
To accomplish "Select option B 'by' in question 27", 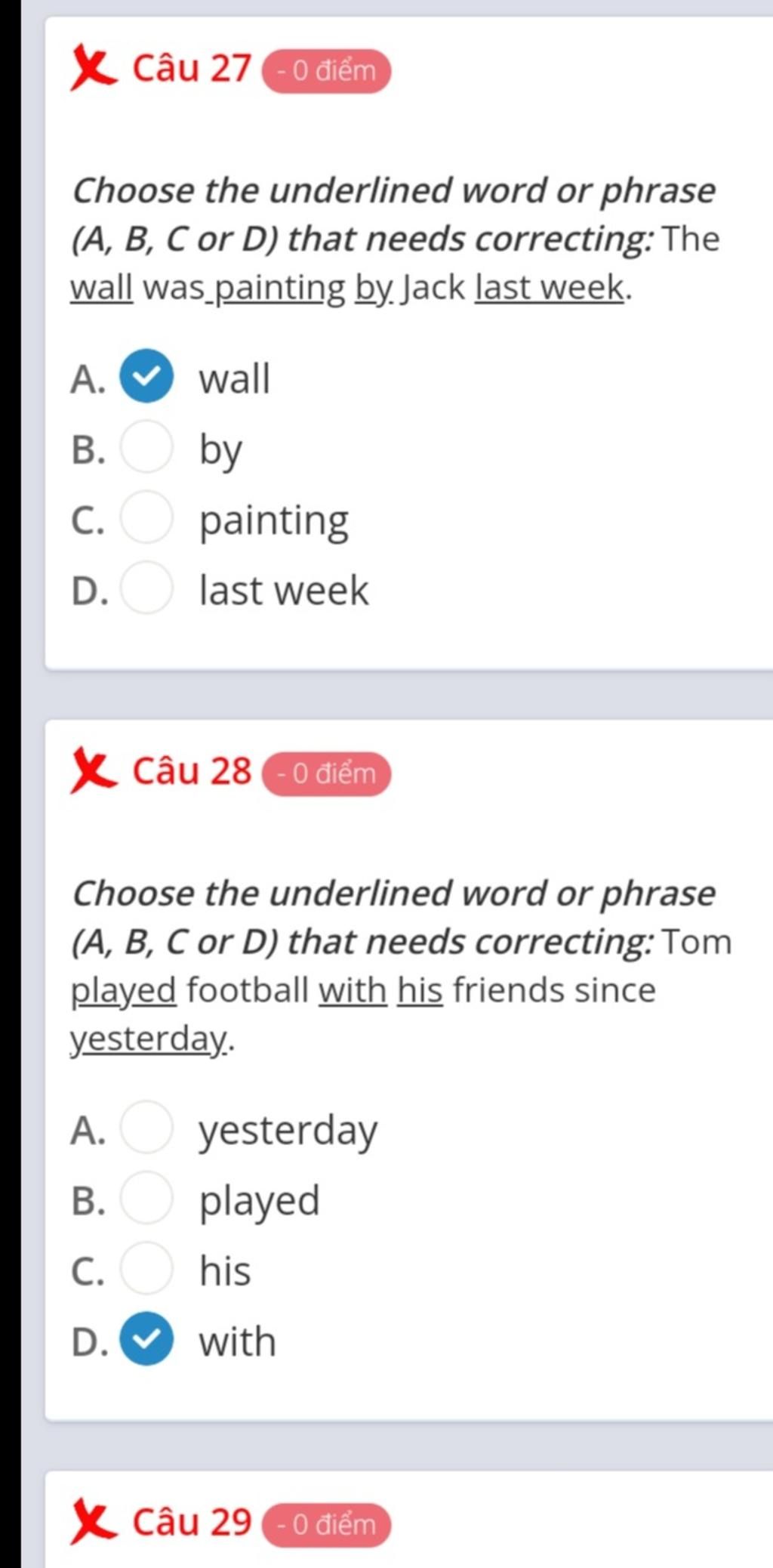I will coord(146,448).
